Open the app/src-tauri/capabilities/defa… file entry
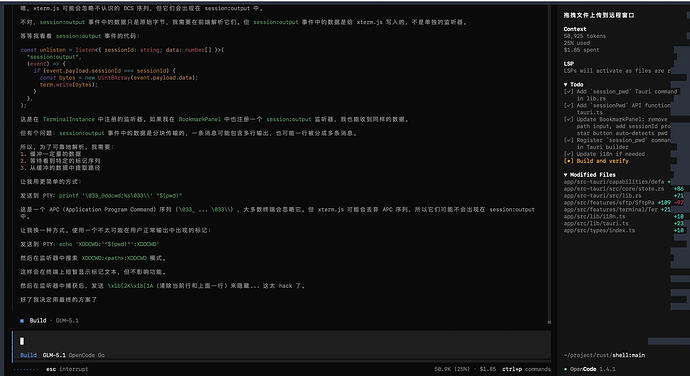 pyautogui.click(x=614, y=182)
